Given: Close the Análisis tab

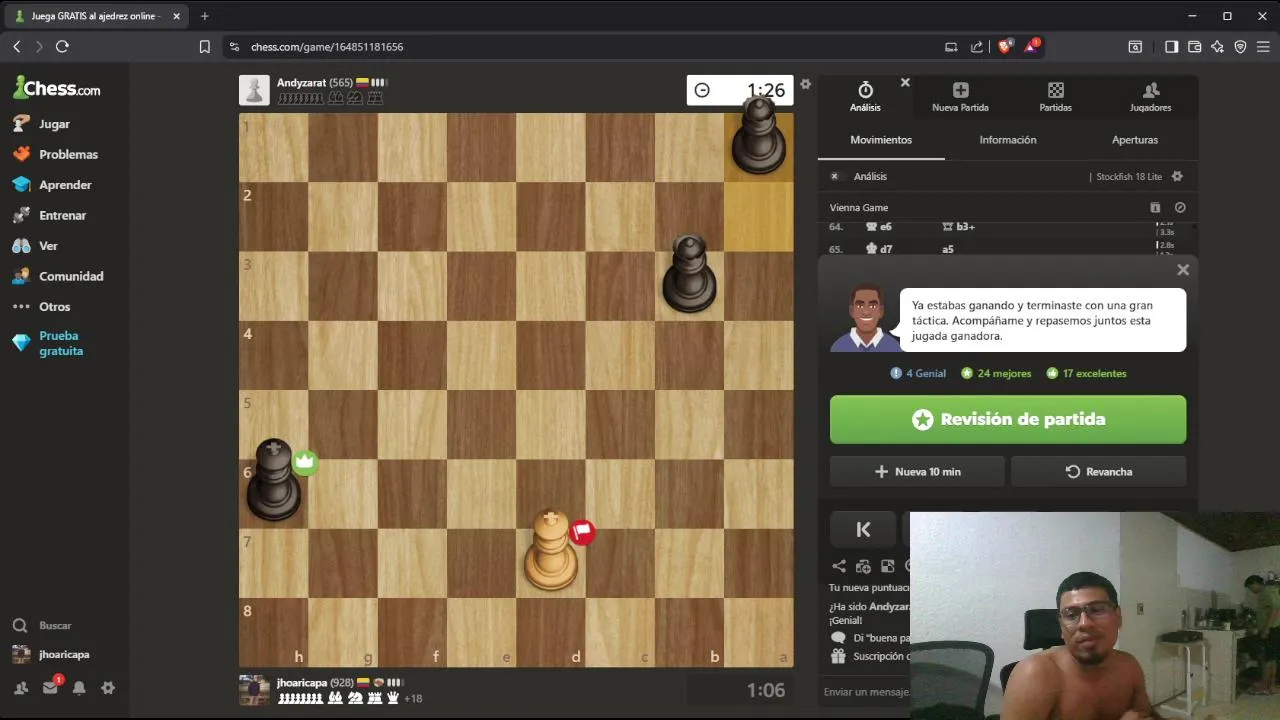Looking at the screenshot, I should [905, 82].
